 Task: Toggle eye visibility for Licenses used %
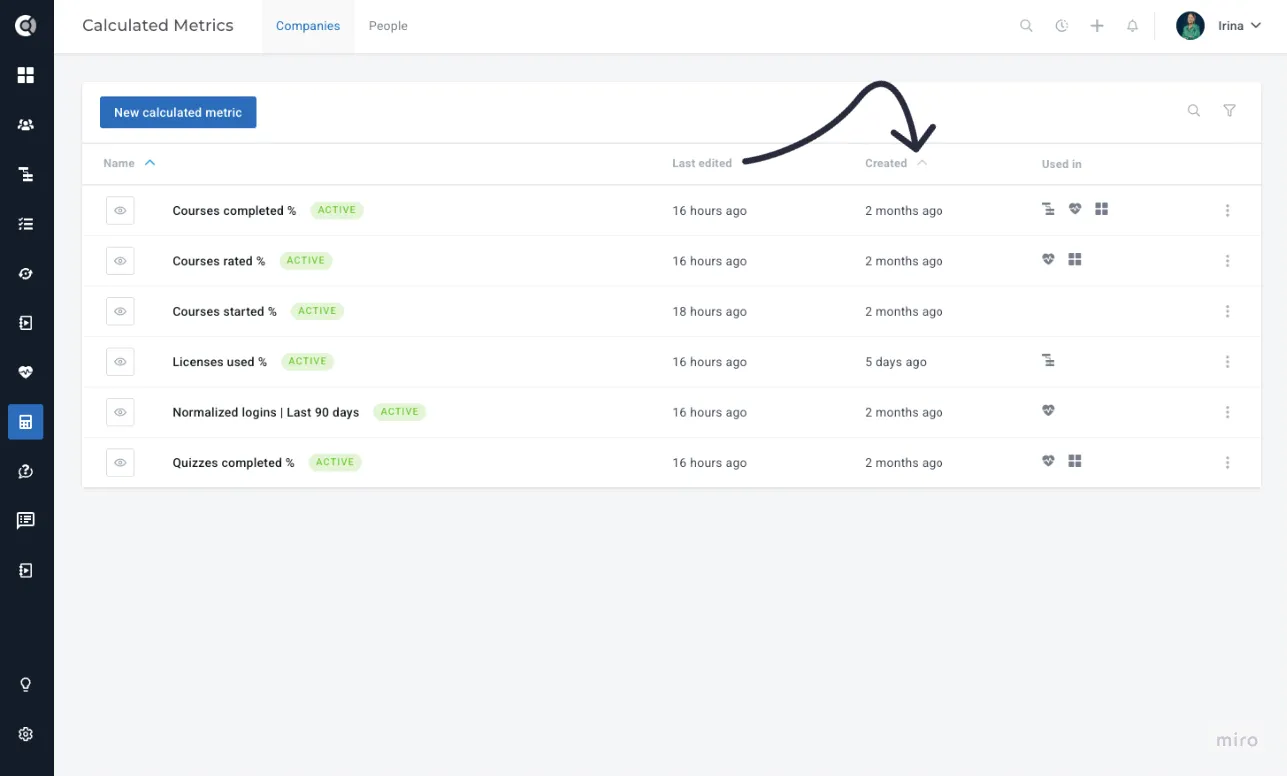pos(120,362)
